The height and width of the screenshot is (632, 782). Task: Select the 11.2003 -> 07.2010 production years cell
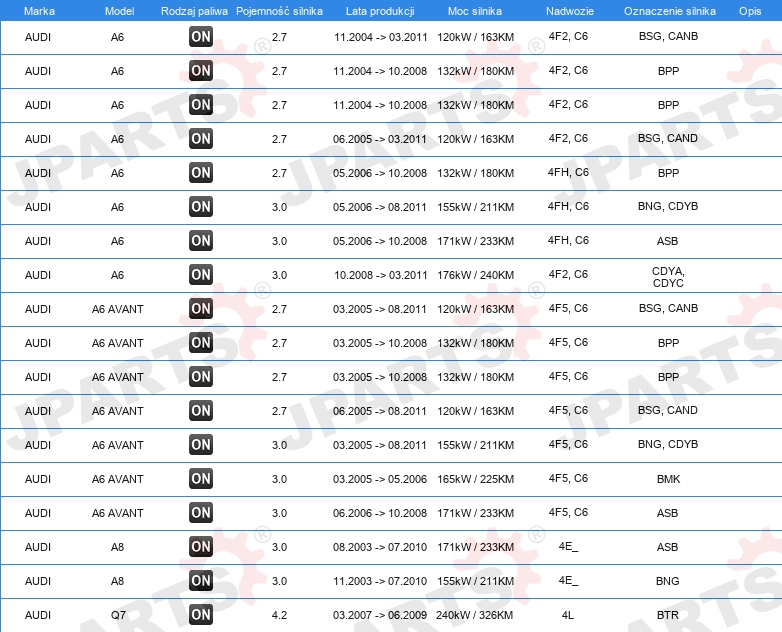pyautogui.click(x=381, y=581)
